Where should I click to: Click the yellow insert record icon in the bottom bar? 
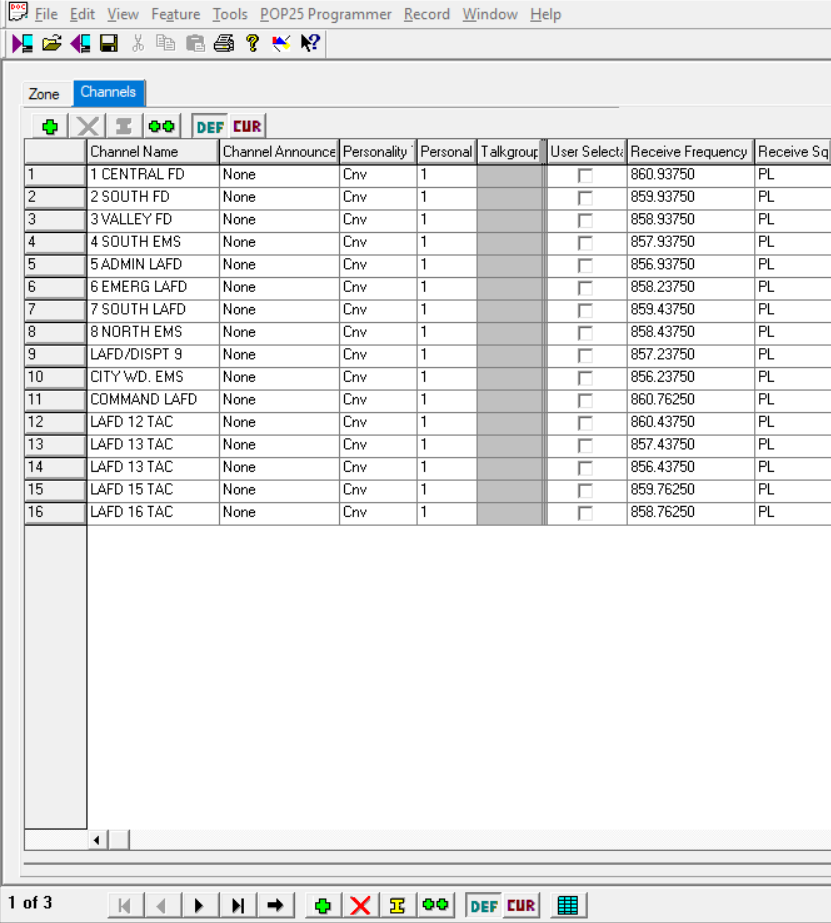[397, 905]
